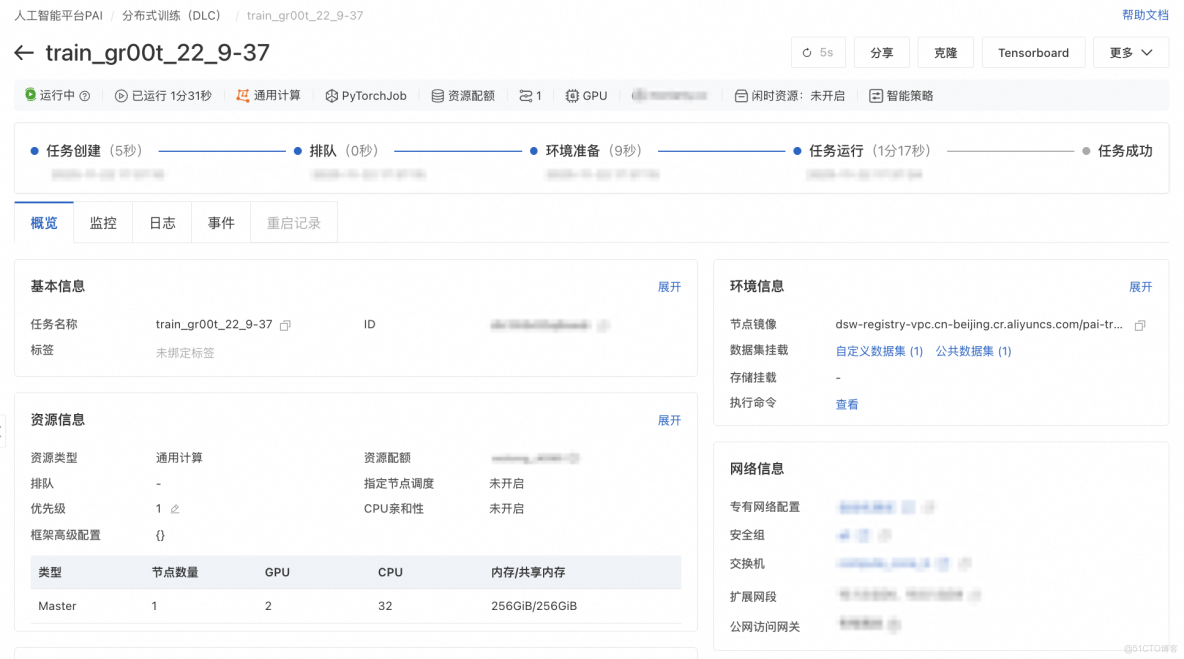This screenshot has height=659, width=1184.
Task: Open Tensorboard with the Tensorboard button
Action: click(x=1033, y=52)
